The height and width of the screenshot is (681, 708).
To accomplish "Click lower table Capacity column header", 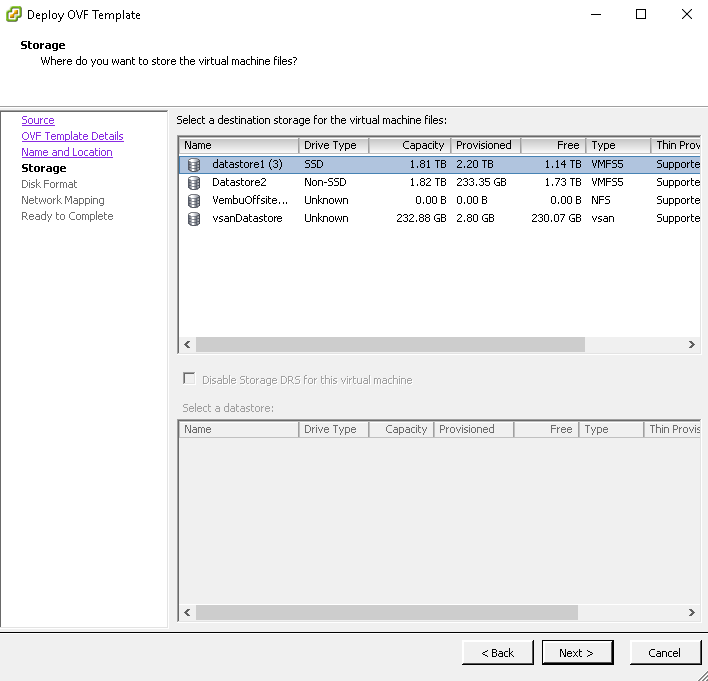I will click(x=401, y=429).
